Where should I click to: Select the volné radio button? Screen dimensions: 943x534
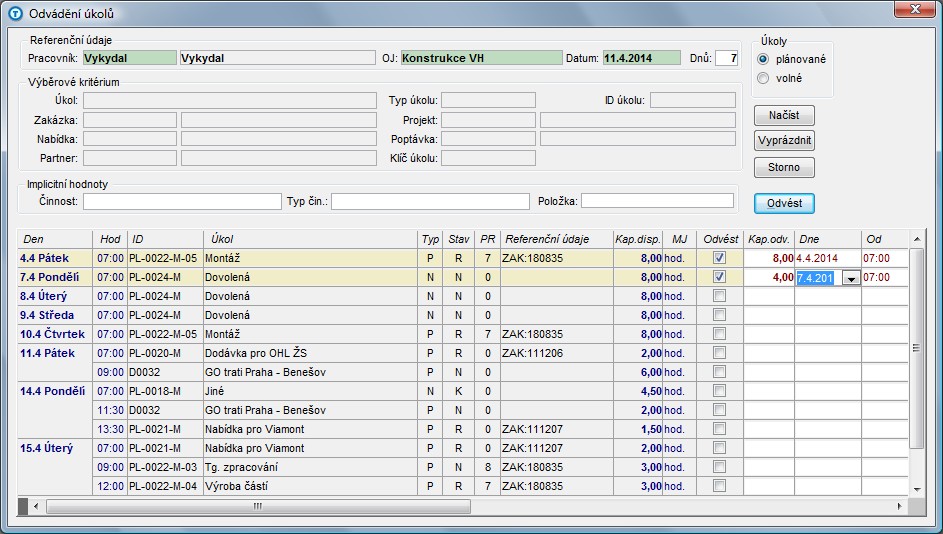tap(763, 78)
